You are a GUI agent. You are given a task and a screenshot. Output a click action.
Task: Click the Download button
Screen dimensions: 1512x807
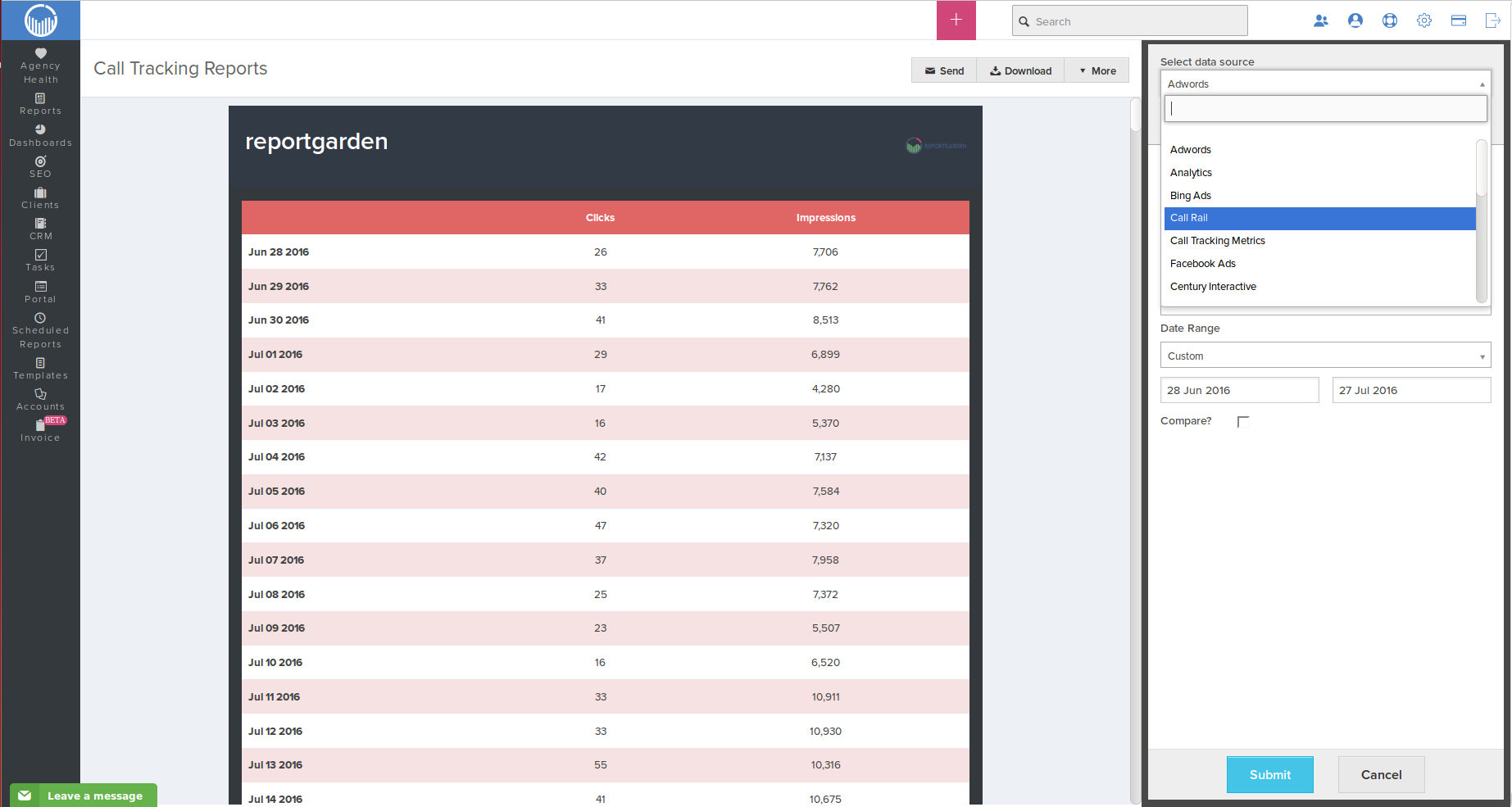click(x=1020, y=70)
